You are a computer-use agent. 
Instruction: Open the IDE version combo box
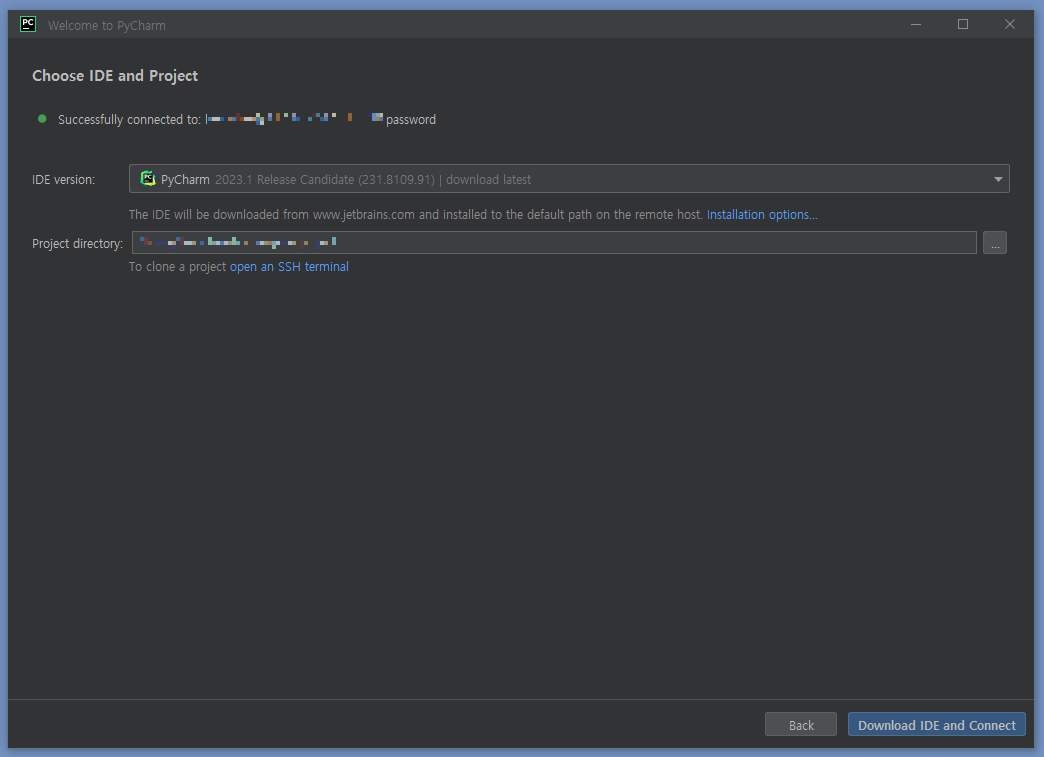(x=569, y=178)
